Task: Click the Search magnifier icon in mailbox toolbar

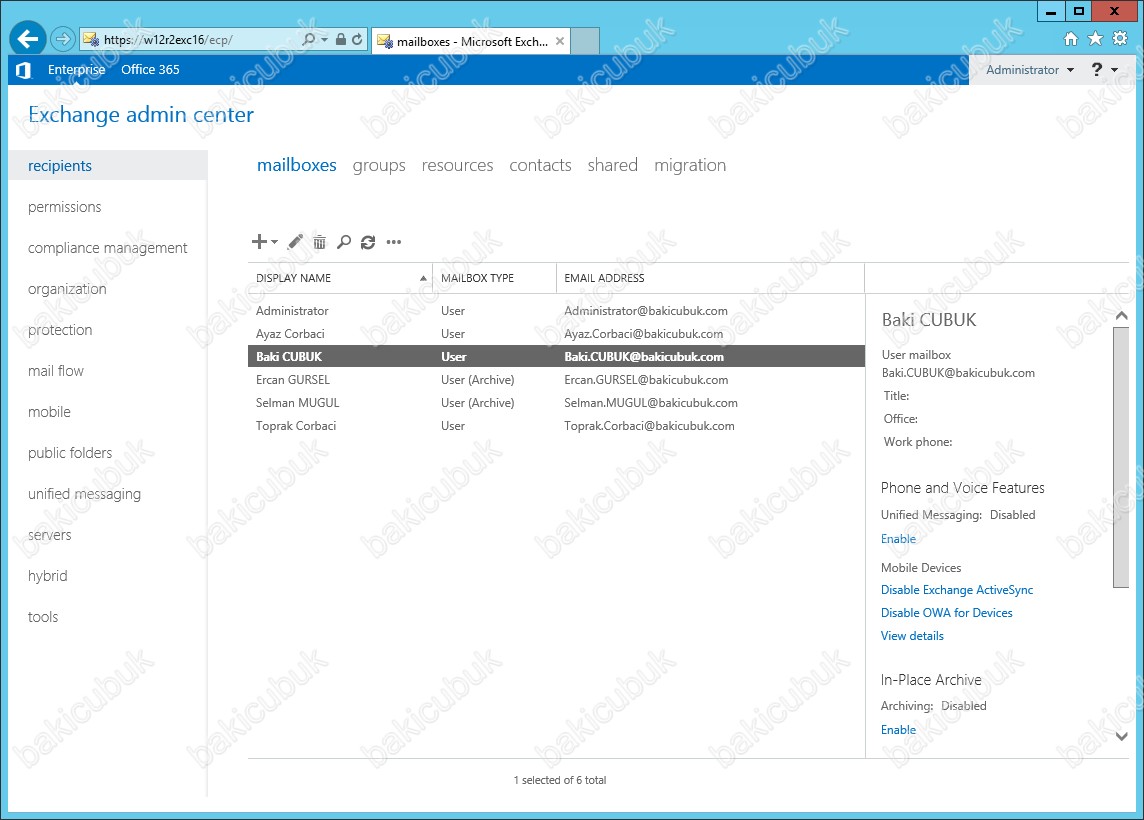Action: pyautogui.click(x=344, y=241)
